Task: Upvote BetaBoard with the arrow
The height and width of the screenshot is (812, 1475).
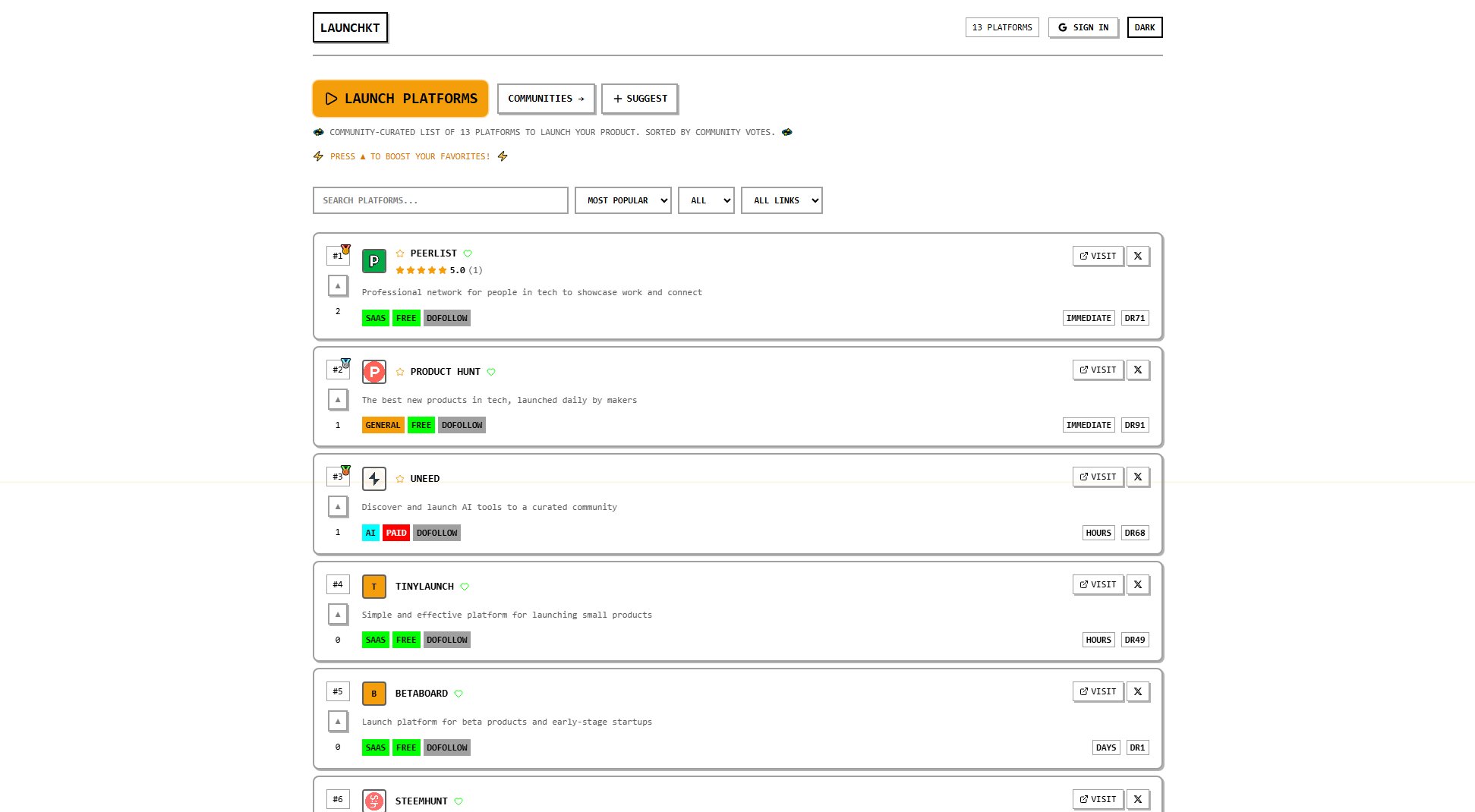Action: point(338,722)
